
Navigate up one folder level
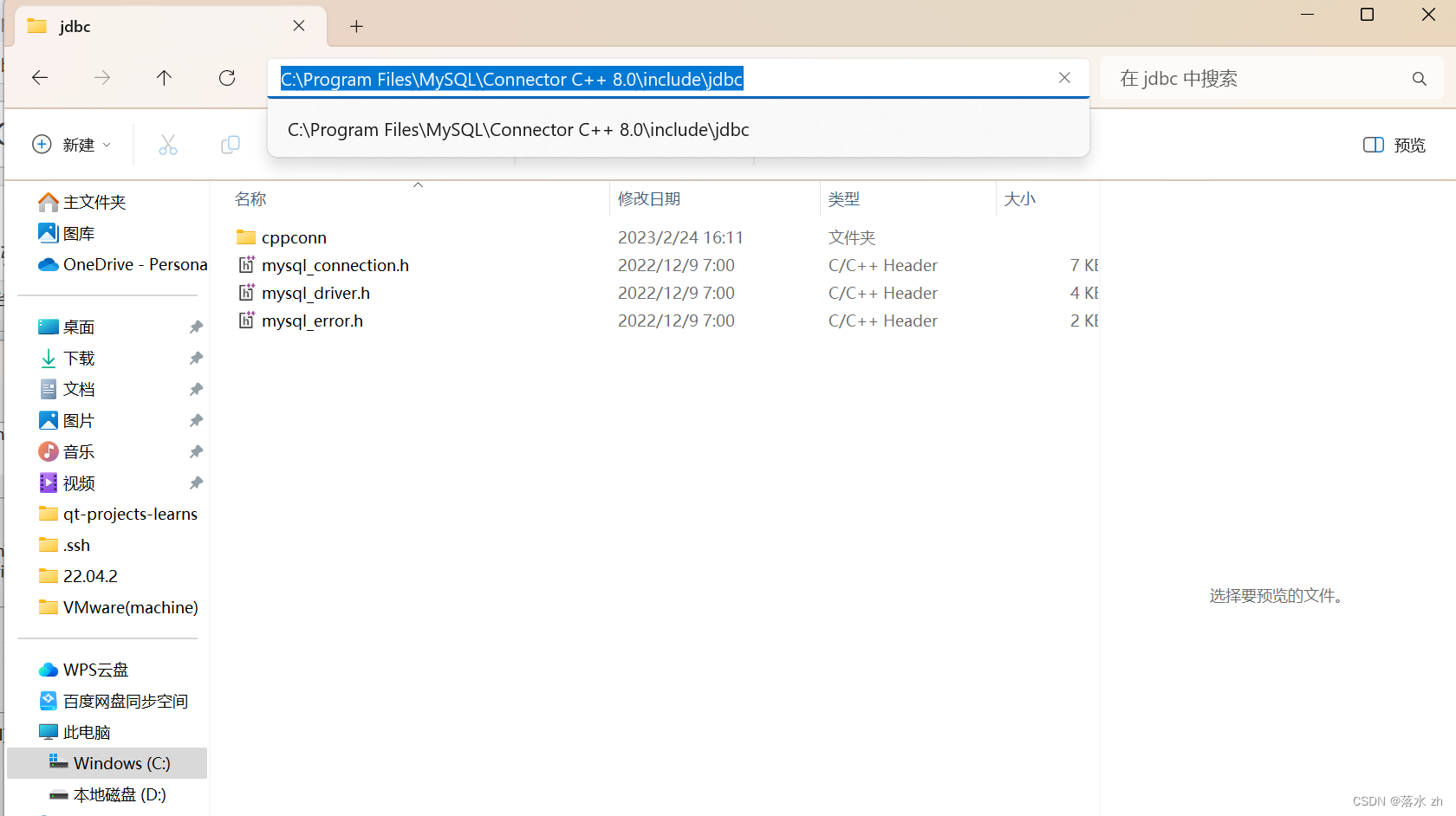pyautogui.click(x=164, y=78)
